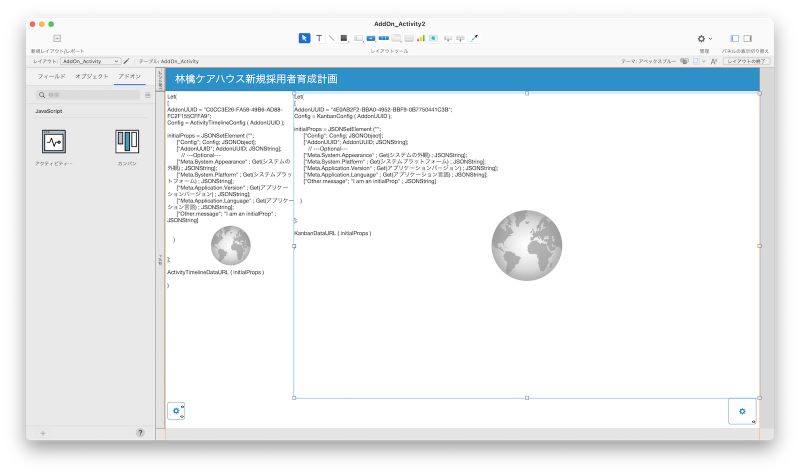Select the Activity Timeline add-on icon

pos(54,142)
